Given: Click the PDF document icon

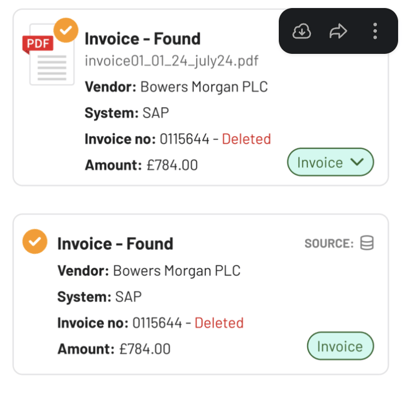Looking at the screenshot, I should coord(48,54).
